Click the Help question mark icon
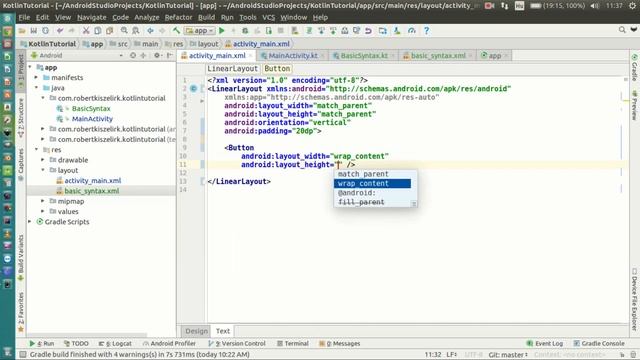Image resolution: width=640 pixels, height=360 pixels. pyautogui.click(x=426, y=31)
